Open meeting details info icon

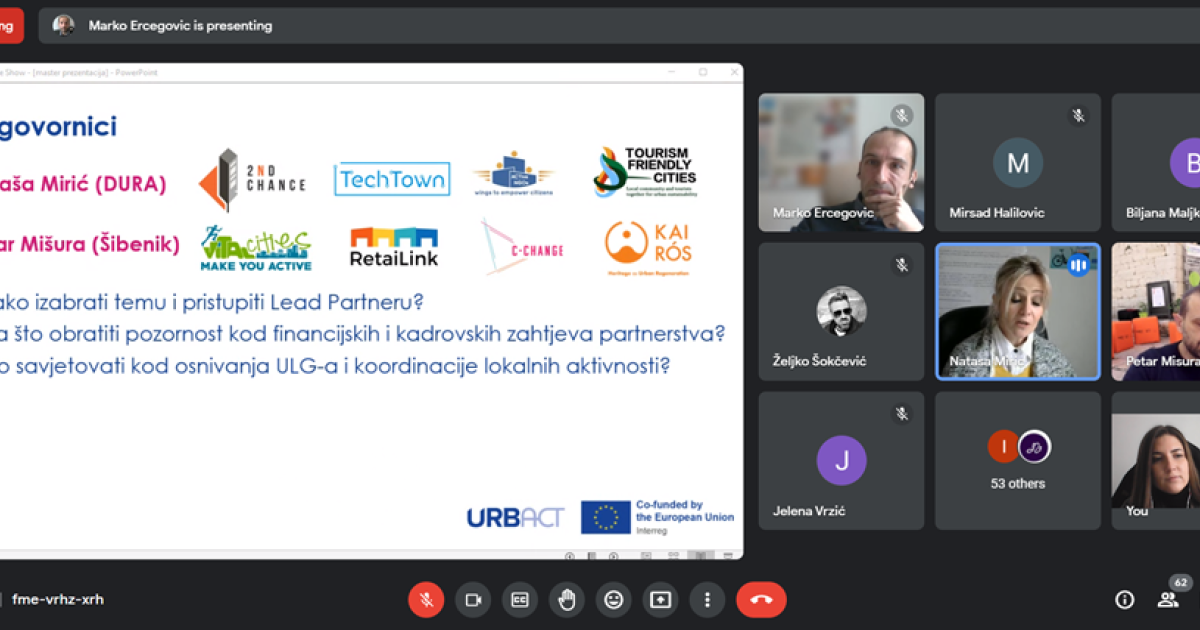click(1125, 599)
